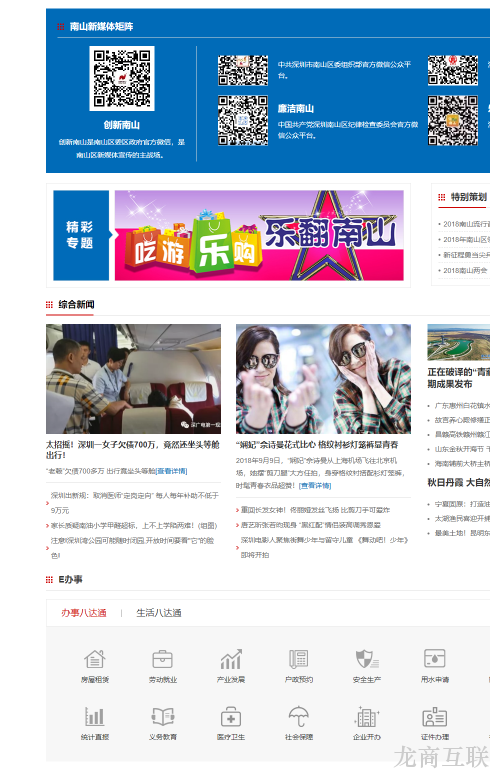Open headline 太招摇！深圳一女子欠债700万

[x=132, y=450]
